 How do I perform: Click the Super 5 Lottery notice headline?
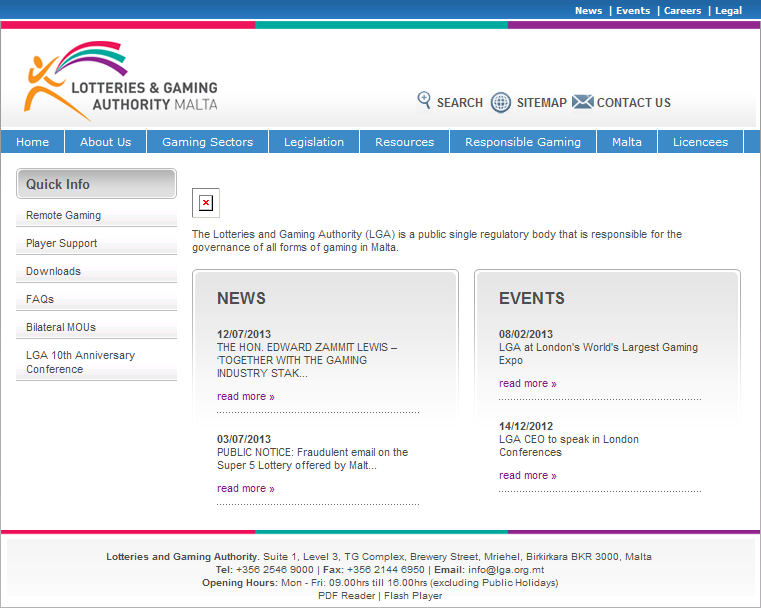pos(312,459)
